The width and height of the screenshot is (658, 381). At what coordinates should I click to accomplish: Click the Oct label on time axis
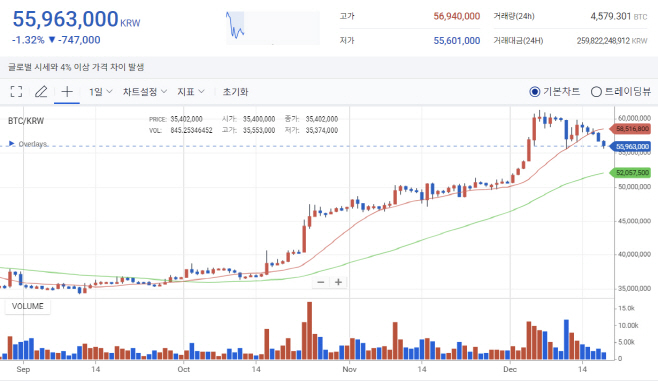coord(183,369)
